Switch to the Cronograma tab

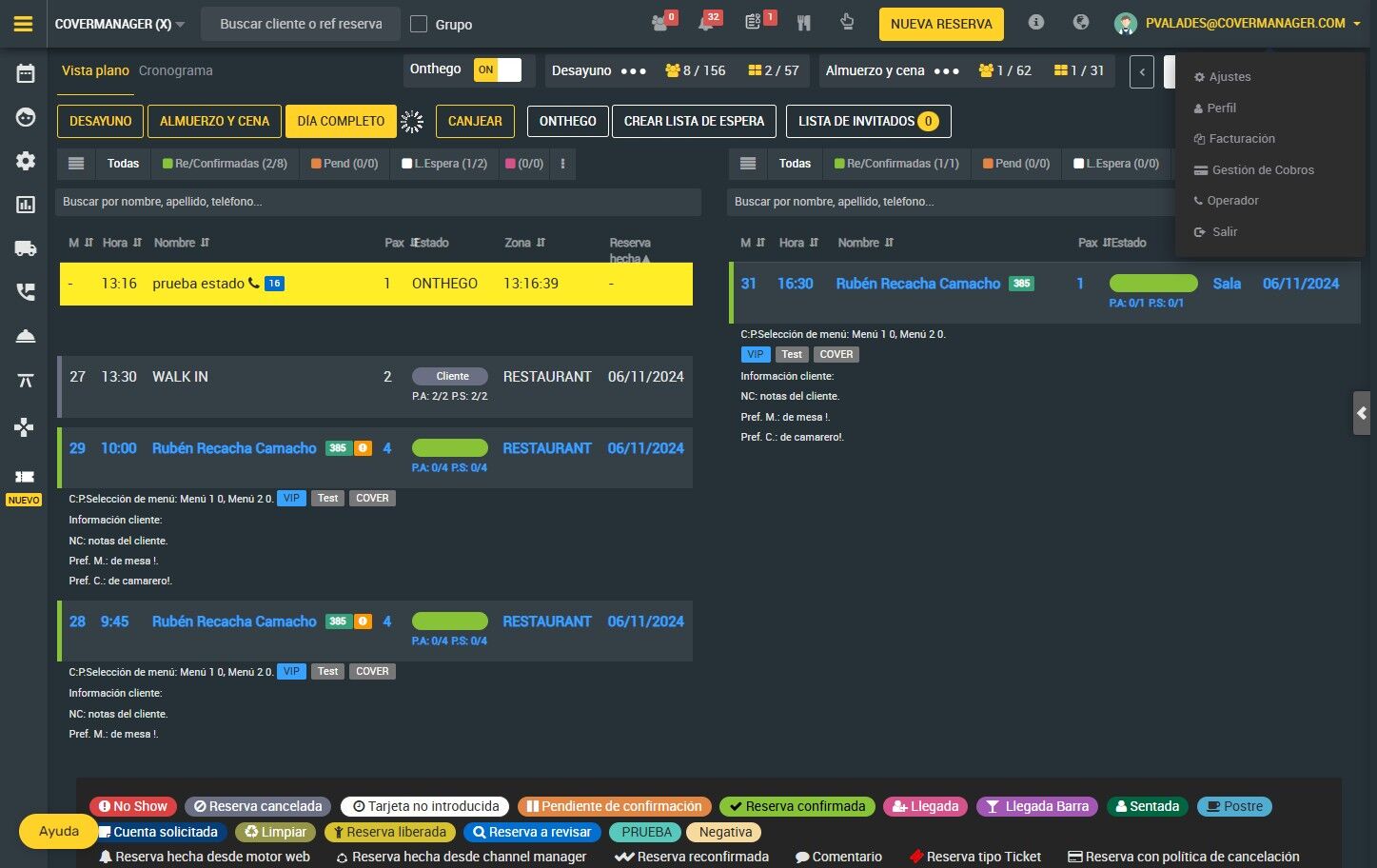pos(176,70)
